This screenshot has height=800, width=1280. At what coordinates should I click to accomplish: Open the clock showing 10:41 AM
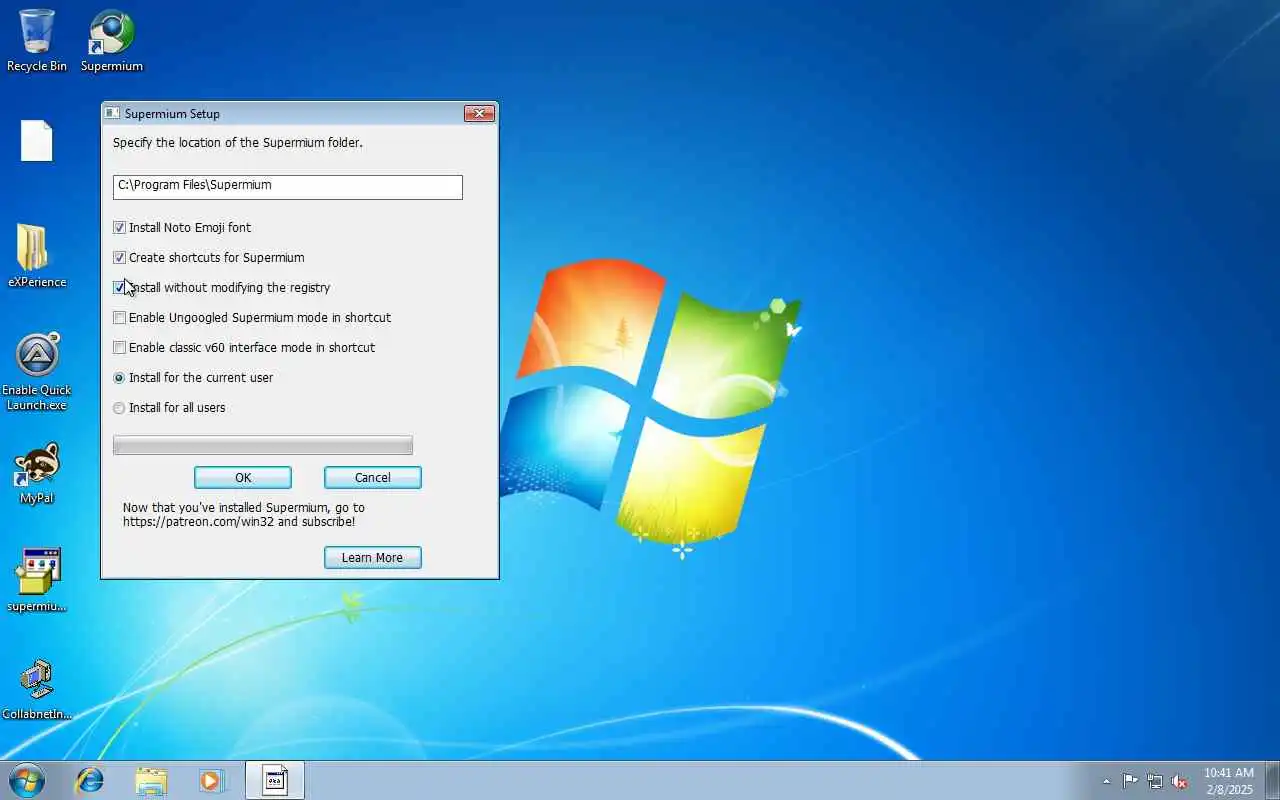tap(1228, 781)
